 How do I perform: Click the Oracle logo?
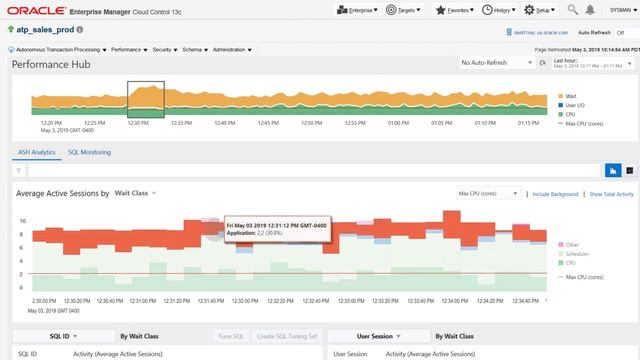pyautogui.click(x=36, y=11)
